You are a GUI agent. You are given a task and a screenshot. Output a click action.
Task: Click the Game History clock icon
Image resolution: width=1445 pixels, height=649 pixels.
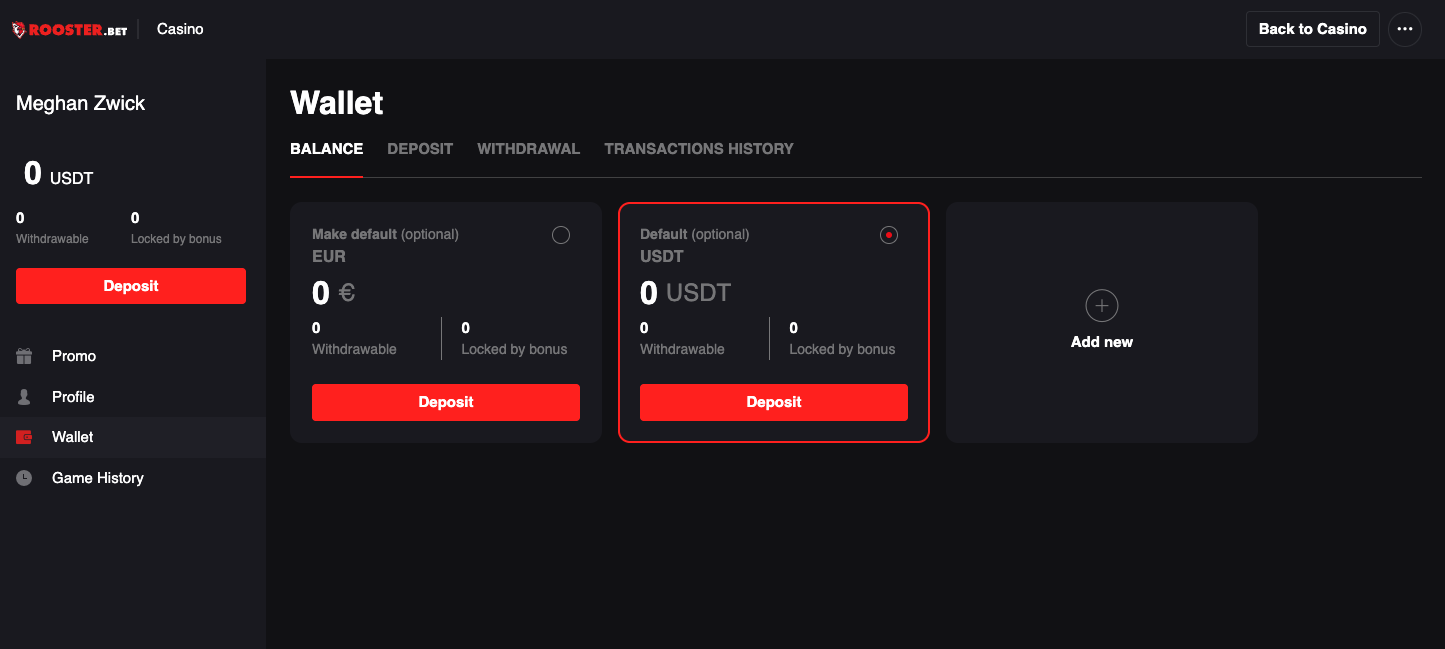tap(24, 478)
